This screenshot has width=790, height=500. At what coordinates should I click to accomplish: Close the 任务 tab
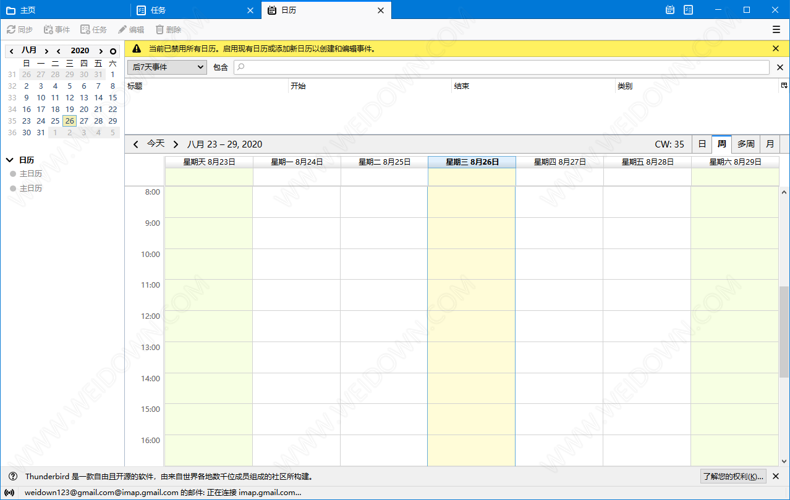[250, 11]
